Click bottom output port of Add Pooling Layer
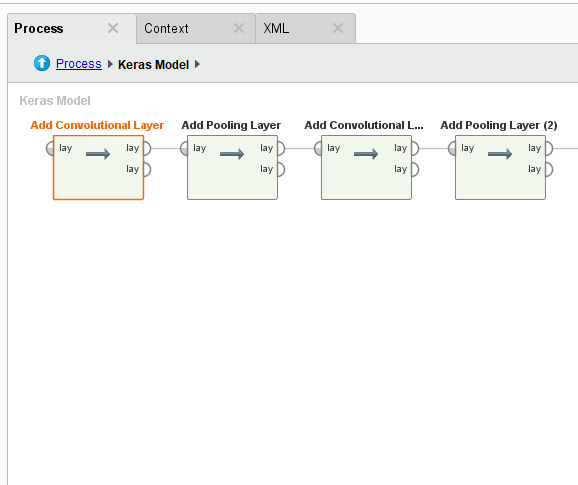This screenshot has height=485, width=578. [x=281, y=170]
